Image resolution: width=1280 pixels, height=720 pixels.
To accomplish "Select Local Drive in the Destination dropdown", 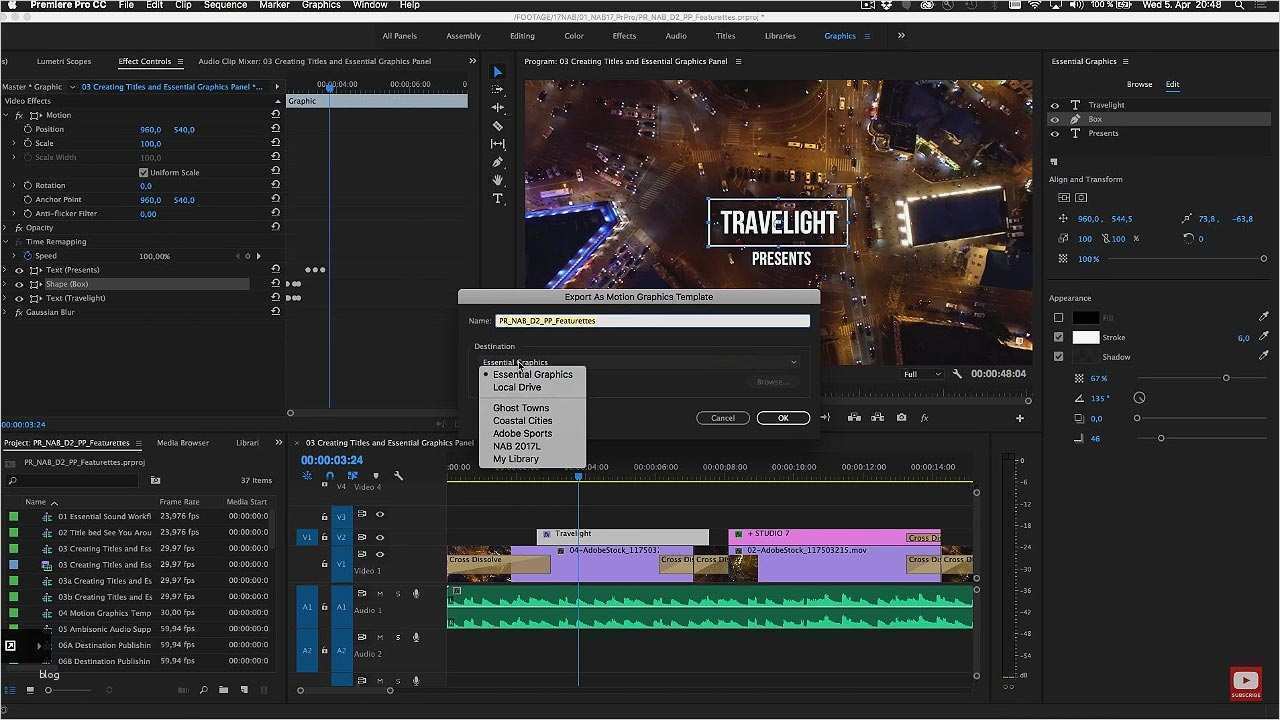I will [517, 387].
